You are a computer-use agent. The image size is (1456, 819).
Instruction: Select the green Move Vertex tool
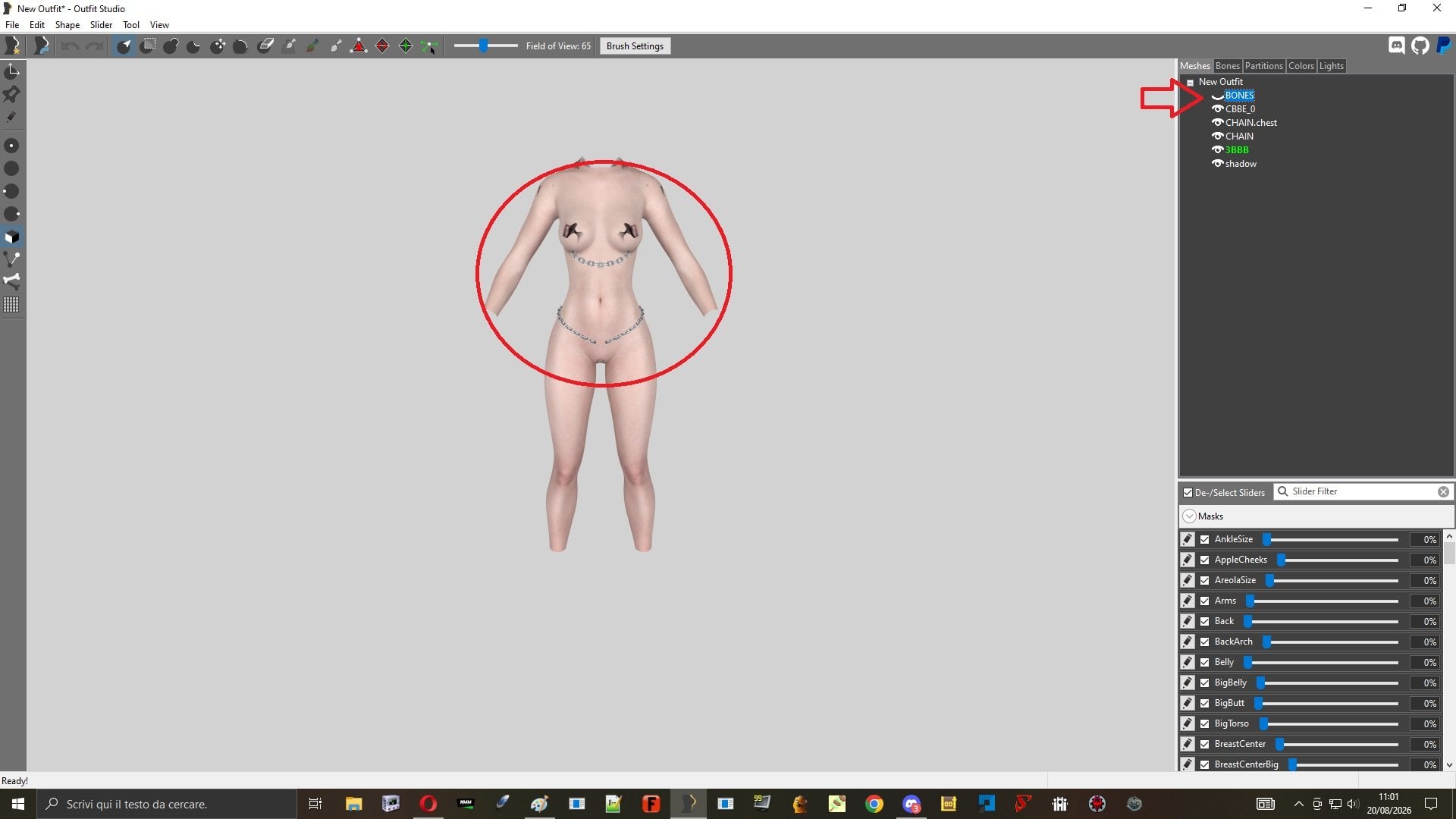(x=429, y=46)
